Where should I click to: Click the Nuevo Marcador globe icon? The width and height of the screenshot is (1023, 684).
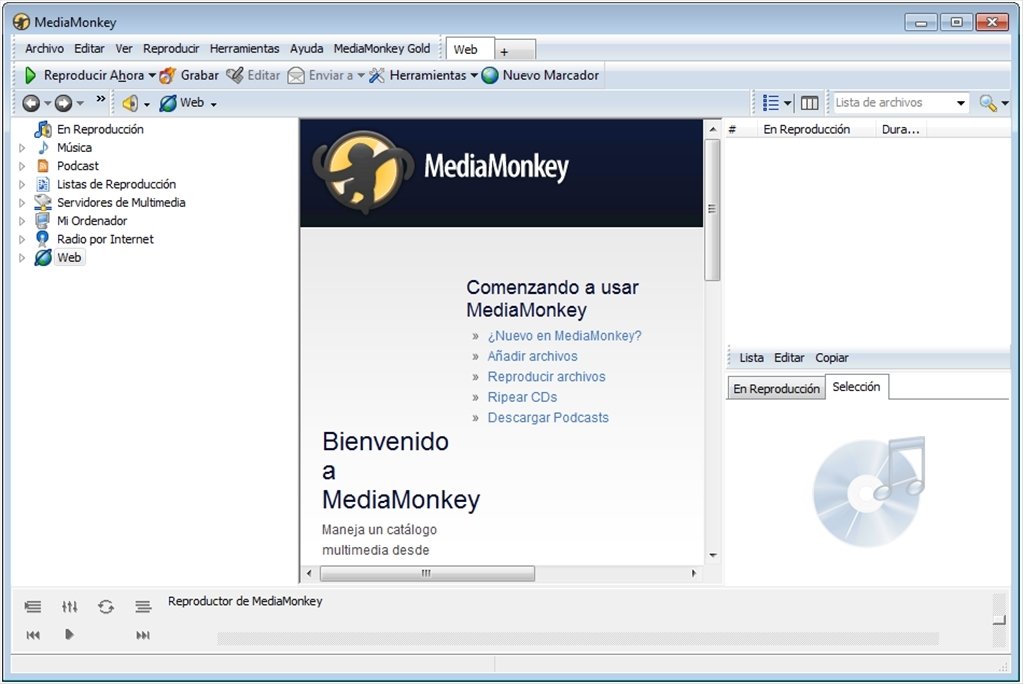click(490, 76)
